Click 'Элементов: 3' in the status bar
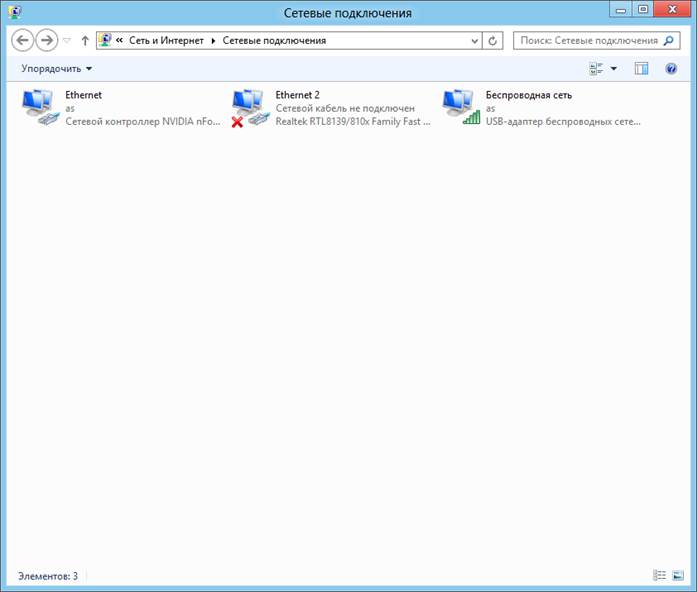697x592 pixels. point(48,576)
